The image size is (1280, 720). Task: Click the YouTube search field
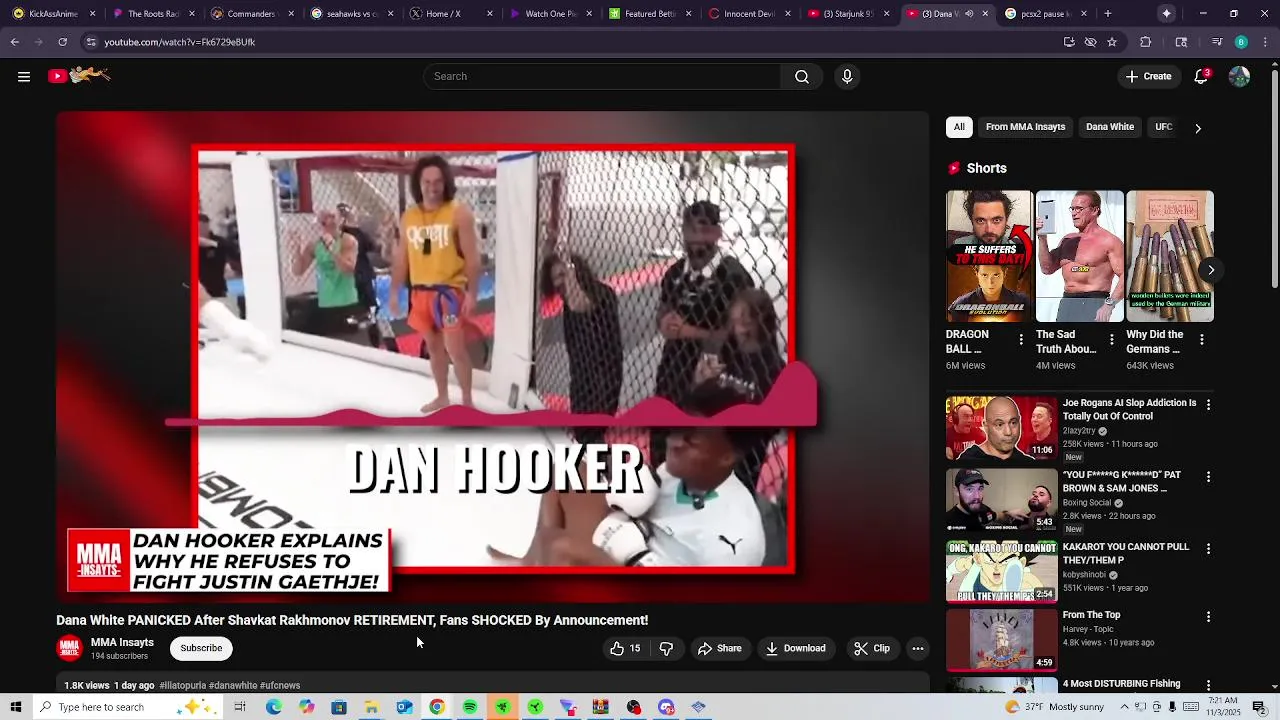pyautogui.click(x=603, y=77)
